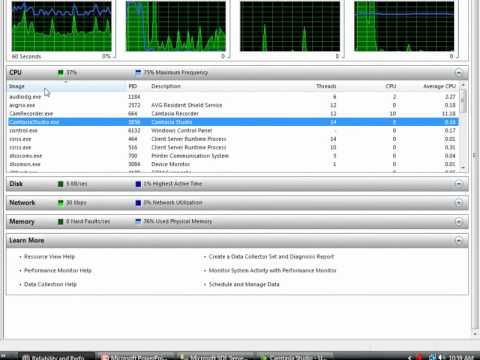This screenshot has height=360, width=480.
Task: Collapse the CPU section with its round arrow button
Action: coord(459,73)
